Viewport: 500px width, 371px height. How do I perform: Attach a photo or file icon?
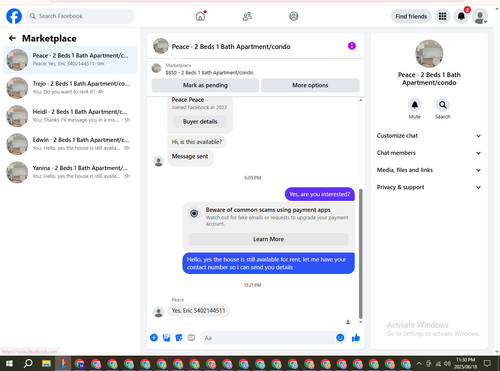[x=166, y=338]
